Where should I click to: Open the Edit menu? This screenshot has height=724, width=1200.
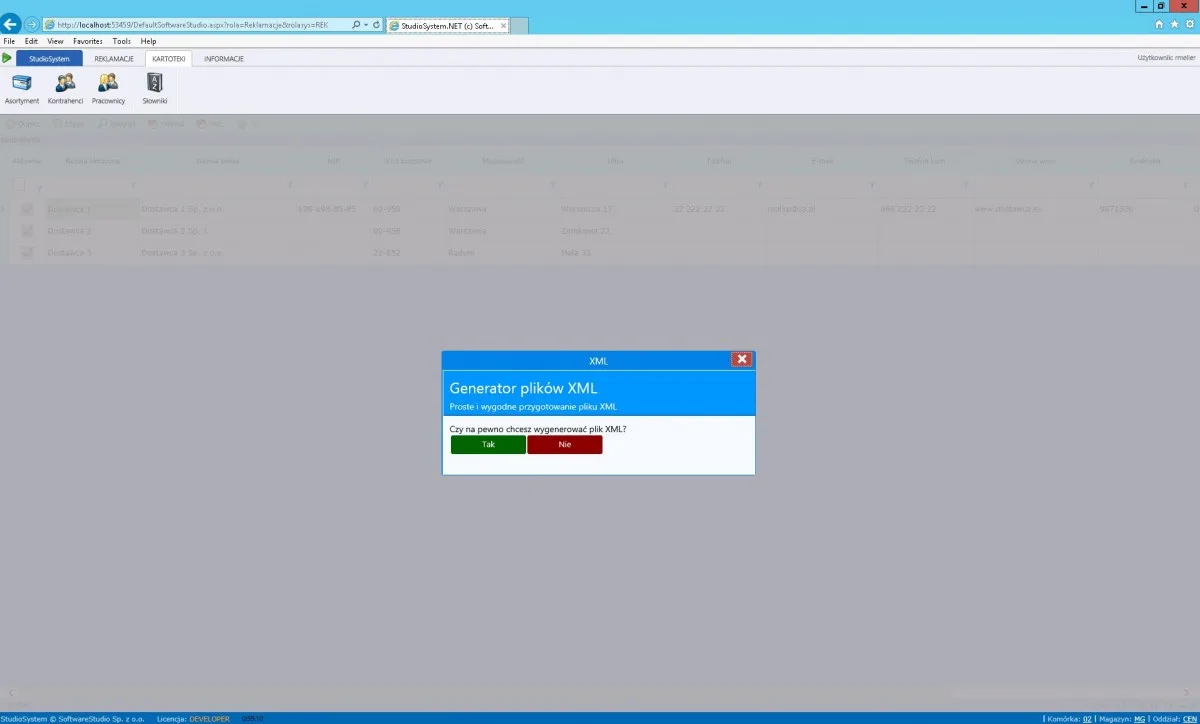pyautogui.click(x=31, y=41)
